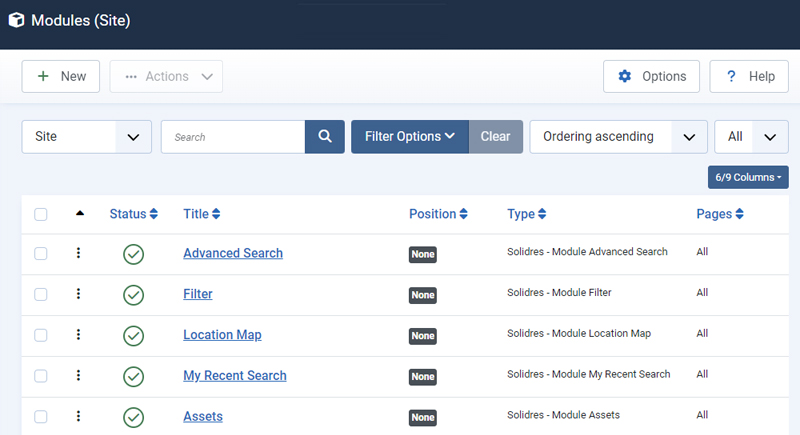
Task: Check the Location Map row checkbox
Action: click(x=41, y=335)
